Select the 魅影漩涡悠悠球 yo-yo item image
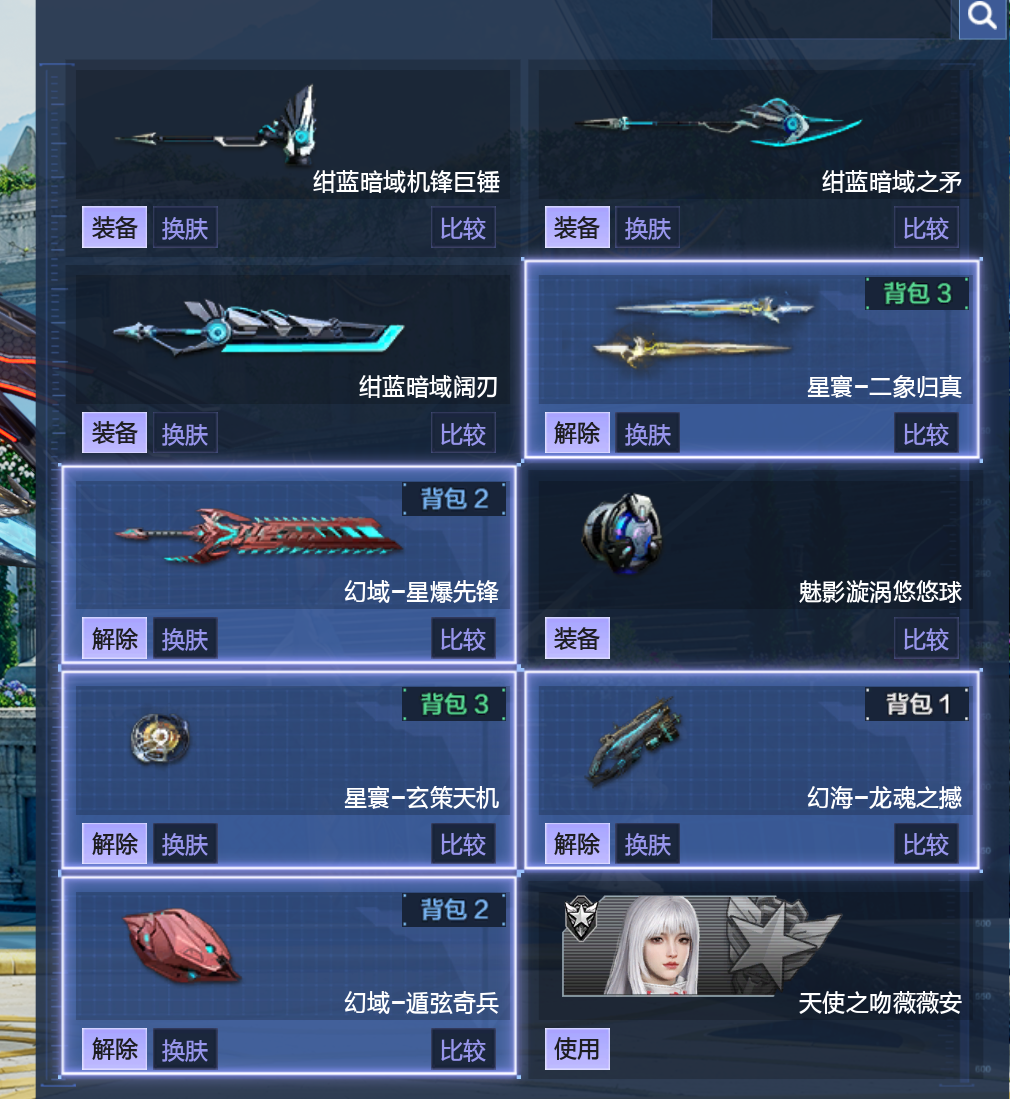This screenshot has width=1010, height=1099. (623, 533)
